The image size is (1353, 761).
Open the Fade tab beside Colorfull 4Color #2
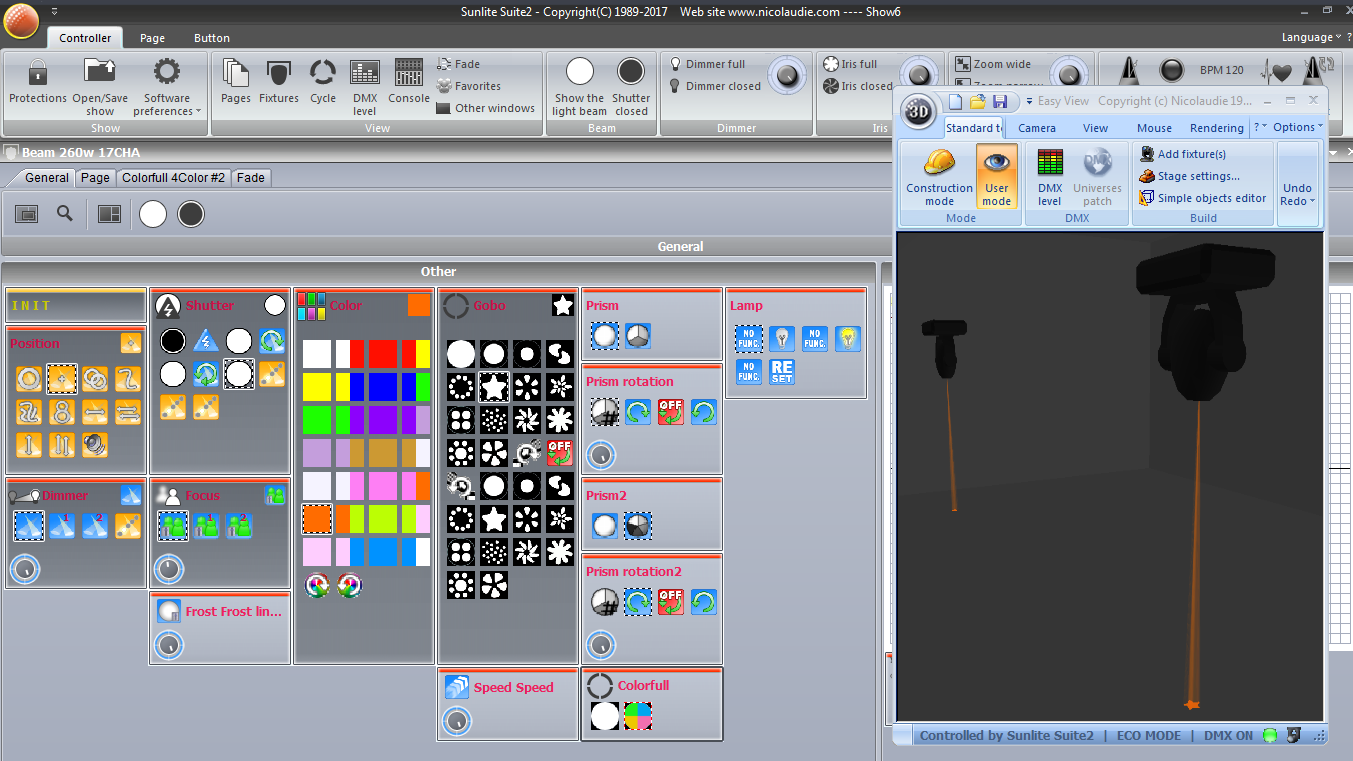click(251, 178)
